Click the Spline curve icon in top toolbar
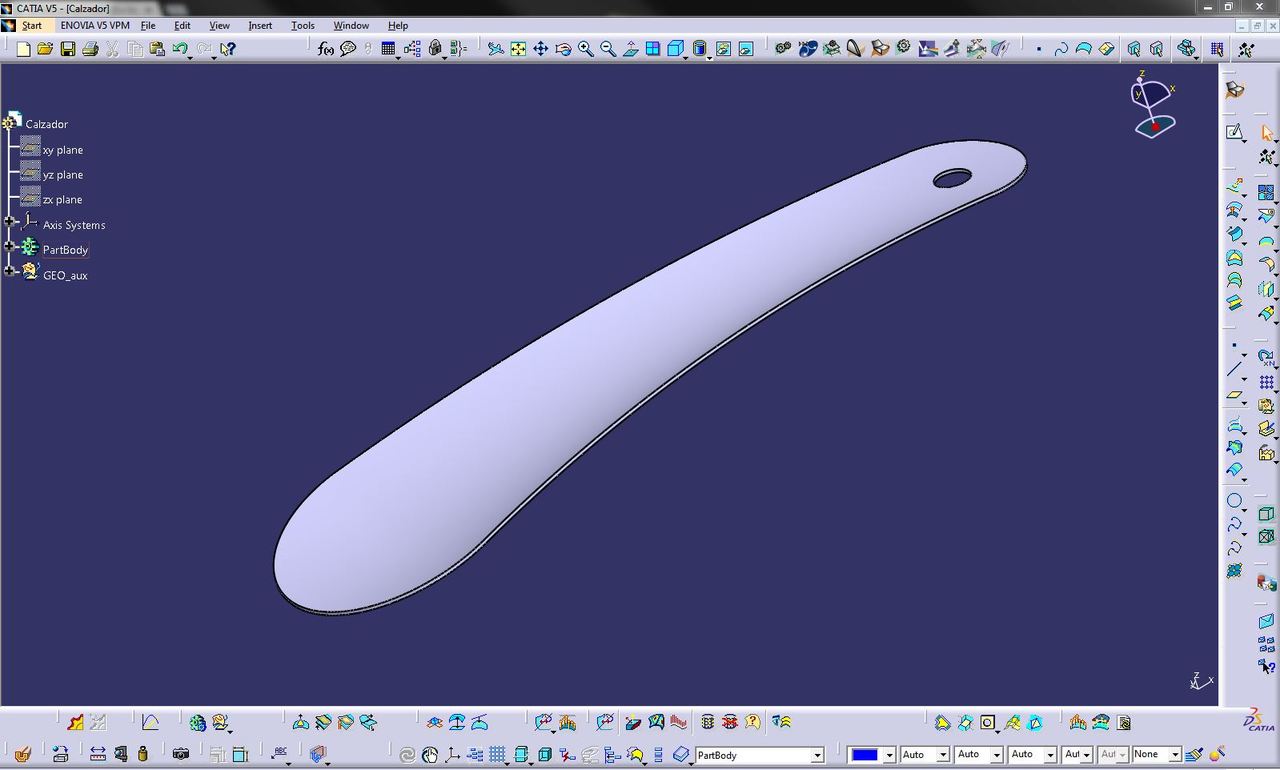Screen dimensions: 1280x770 coord(1061,48)
